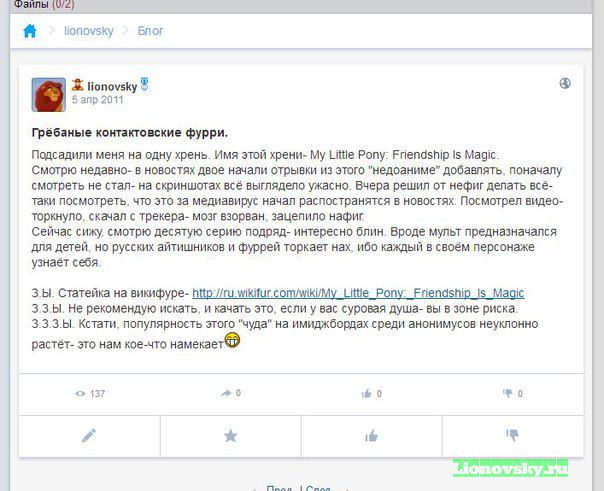Open the ru.wikifur.com My Little Pony link
The width and height of the screenshot is (604, 491).
[358, 293]
